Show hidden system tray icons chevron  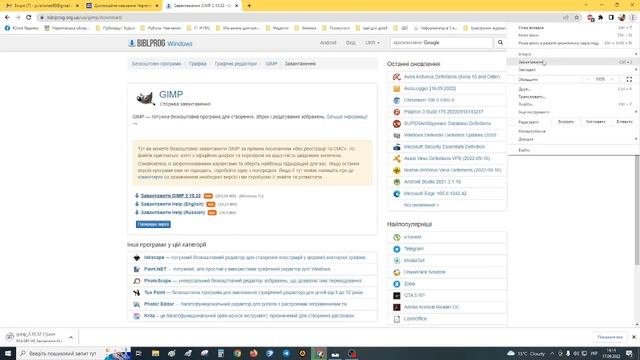click(x=552, y=353)
